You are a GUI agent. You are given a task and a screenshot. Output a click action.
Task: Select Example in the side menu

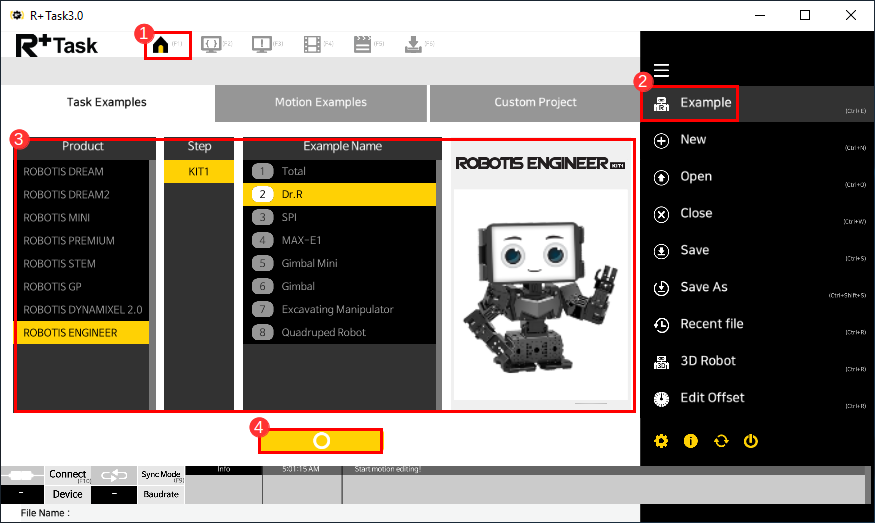757,103
